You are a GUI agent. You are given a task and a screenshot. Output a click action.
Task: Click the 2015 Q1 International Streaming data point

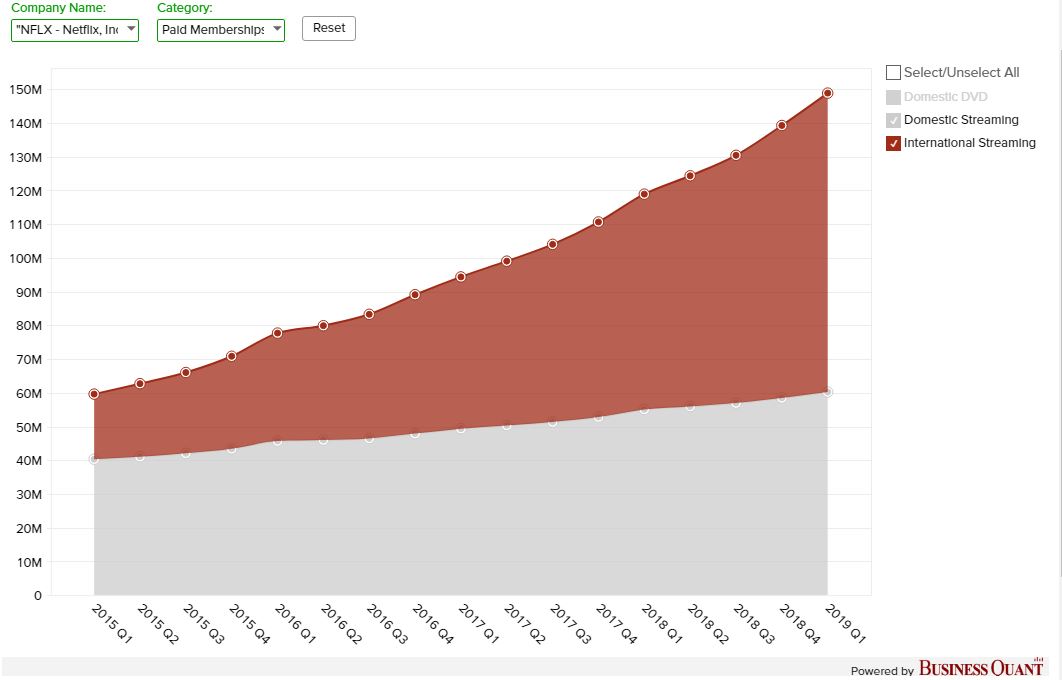point(94,394)
